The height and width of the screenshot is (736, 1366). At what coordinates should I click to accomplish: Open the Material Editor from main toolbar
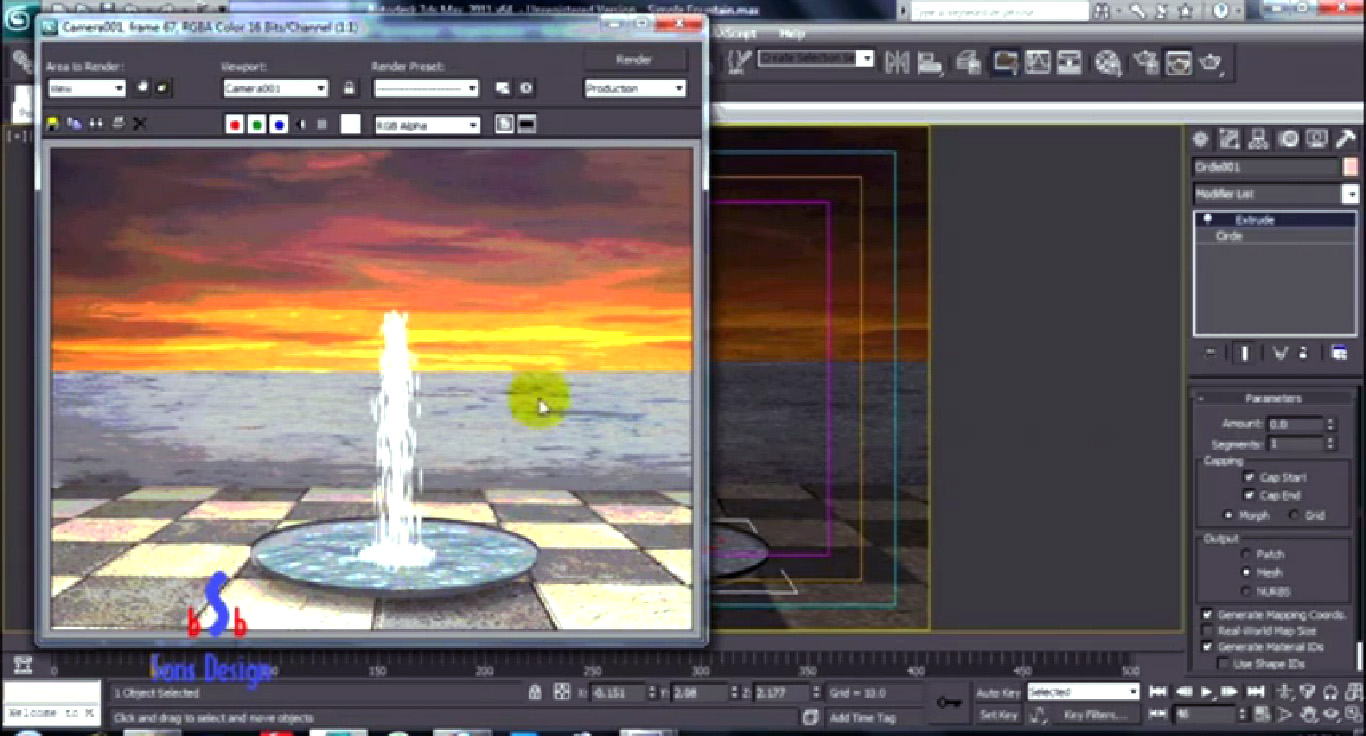pyautogui.click(x=1107, y=63)
